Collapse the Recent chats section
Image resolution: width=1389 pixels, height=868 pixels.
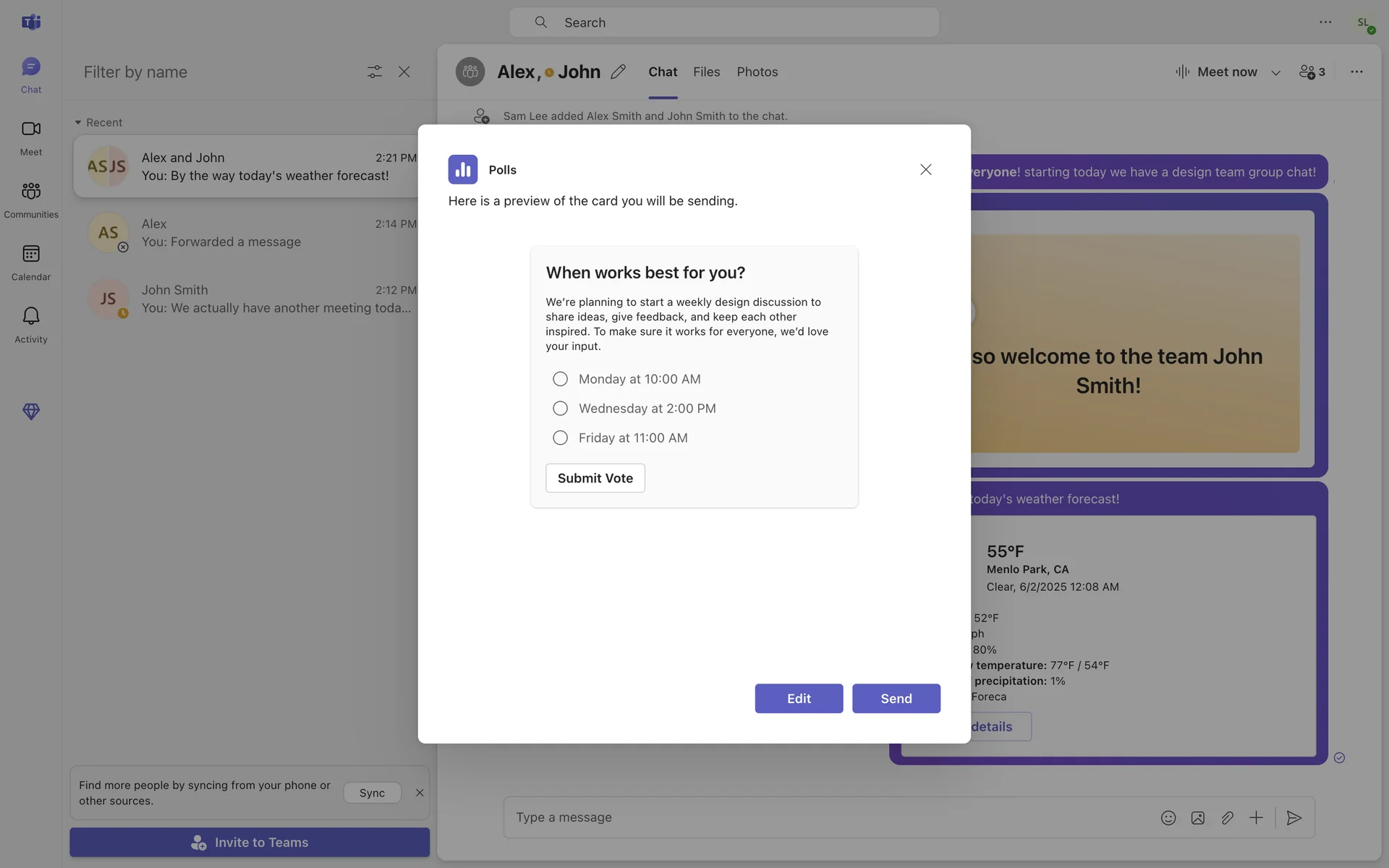pos(78,122)
